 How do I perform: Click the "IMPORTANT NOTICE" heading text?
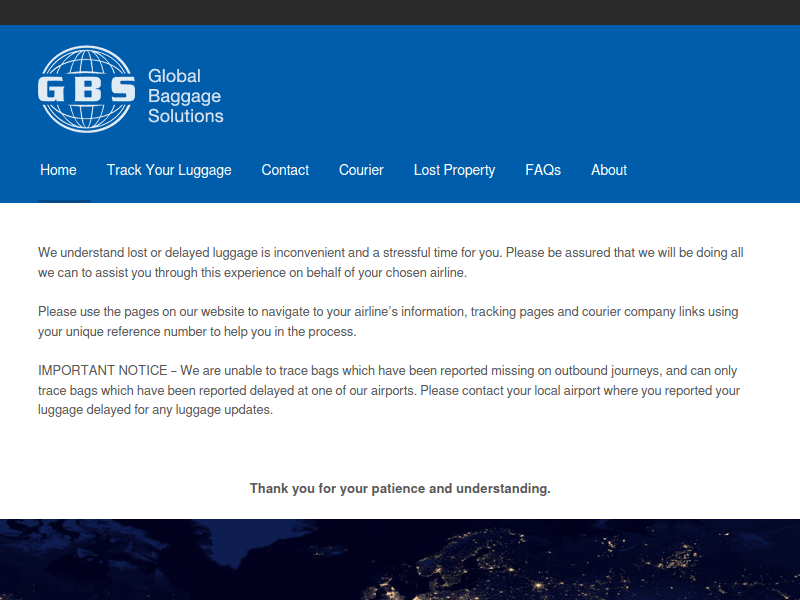point(102,371)
